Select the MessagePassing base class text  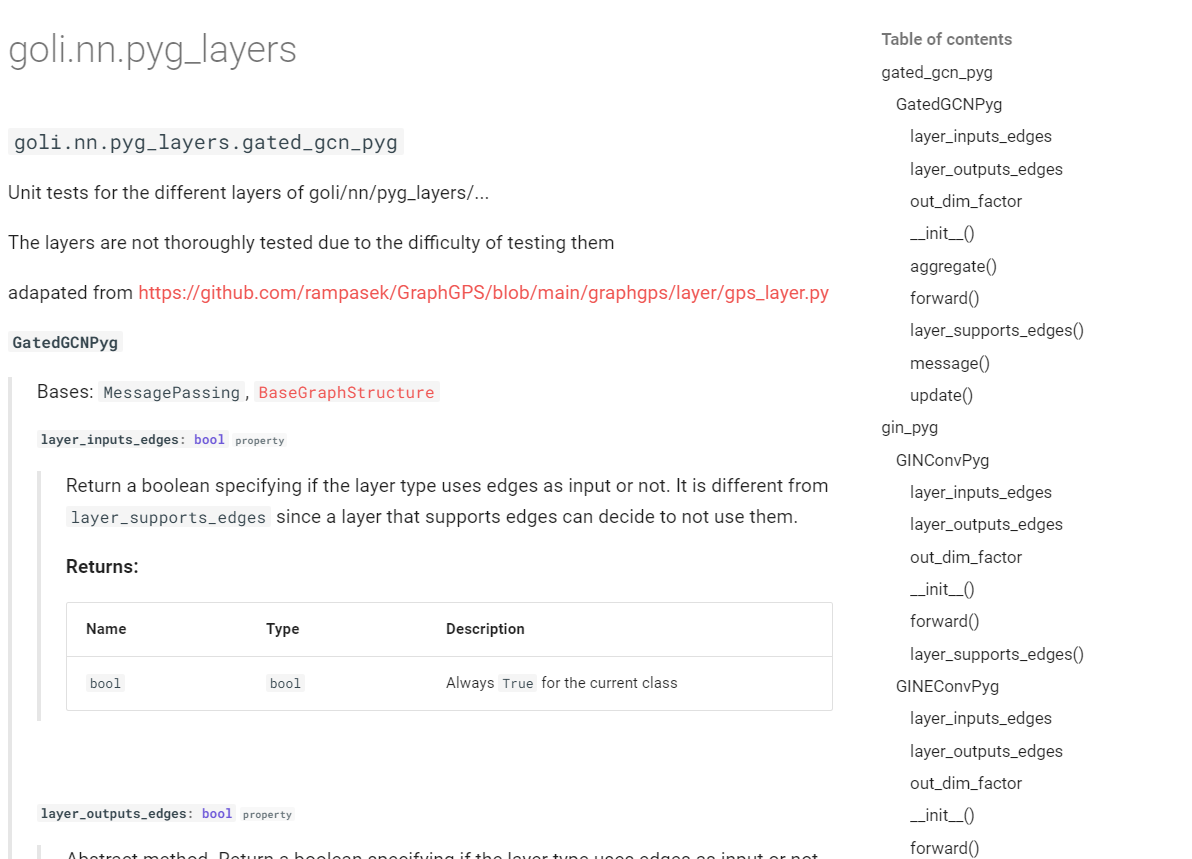[x=169, y=392]
